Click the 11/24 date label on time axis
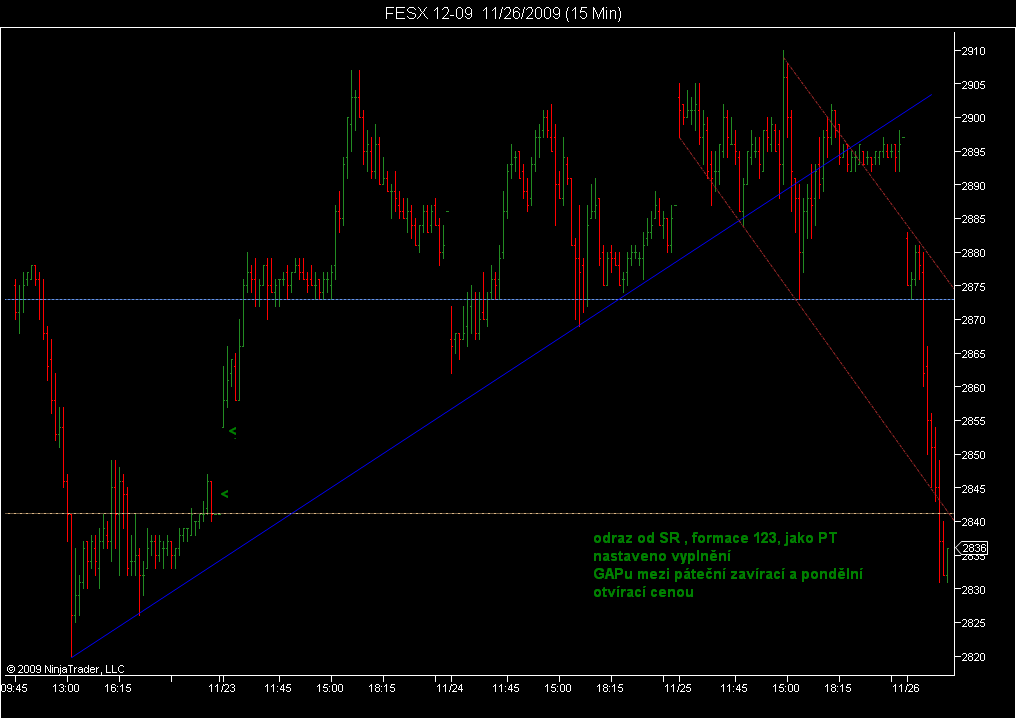 (x=449, y=688)
